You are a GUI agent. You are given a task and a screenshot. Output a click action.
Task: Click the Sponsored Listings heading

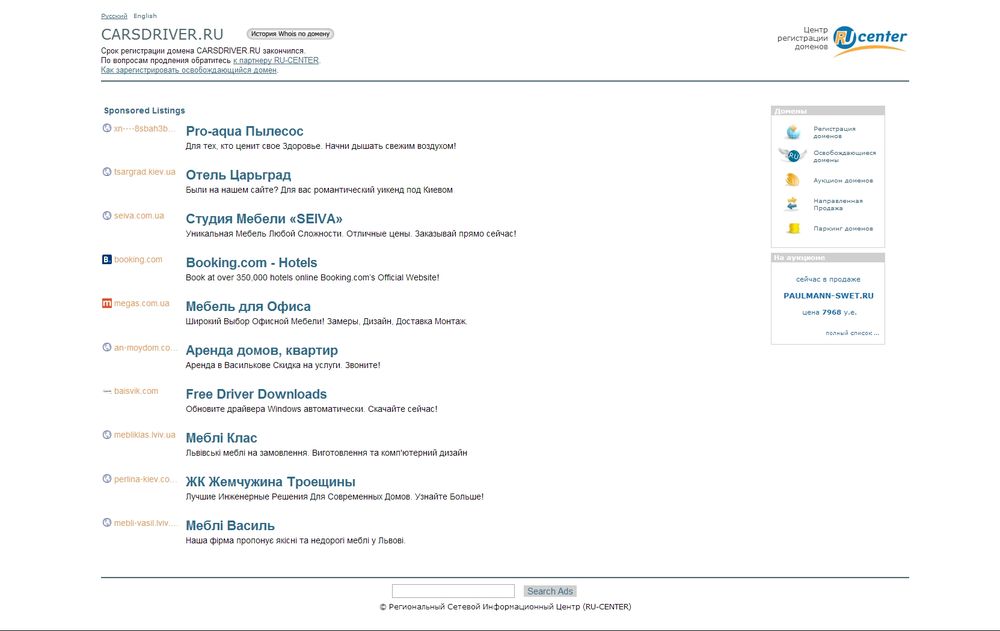coord(145,110)
